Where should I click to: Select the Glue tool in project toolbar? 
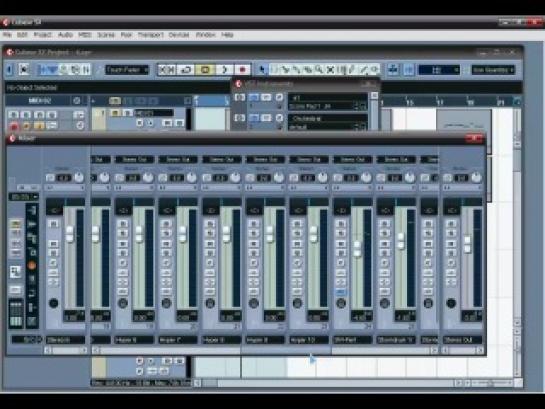296,69
